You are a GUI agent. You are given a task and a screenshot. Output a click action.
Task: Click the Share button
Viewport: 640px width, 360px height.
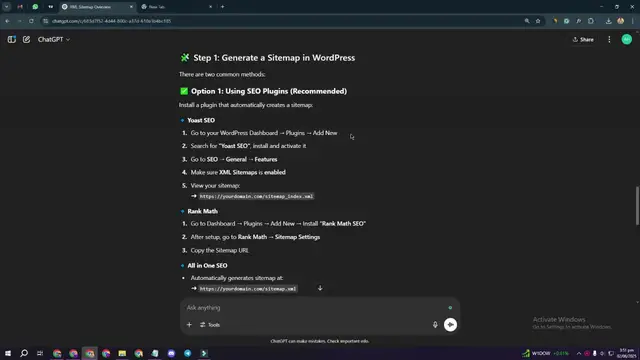point(583,40)
